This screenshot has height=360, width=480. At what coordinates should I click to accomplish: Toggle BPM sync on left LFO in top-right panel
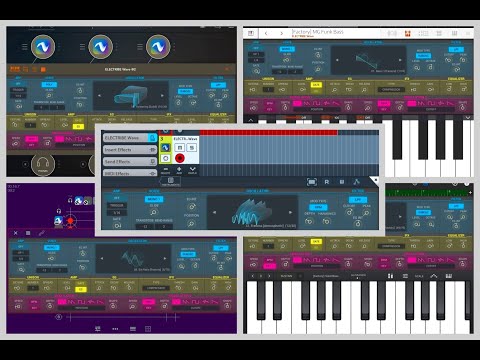pos(270,103)
